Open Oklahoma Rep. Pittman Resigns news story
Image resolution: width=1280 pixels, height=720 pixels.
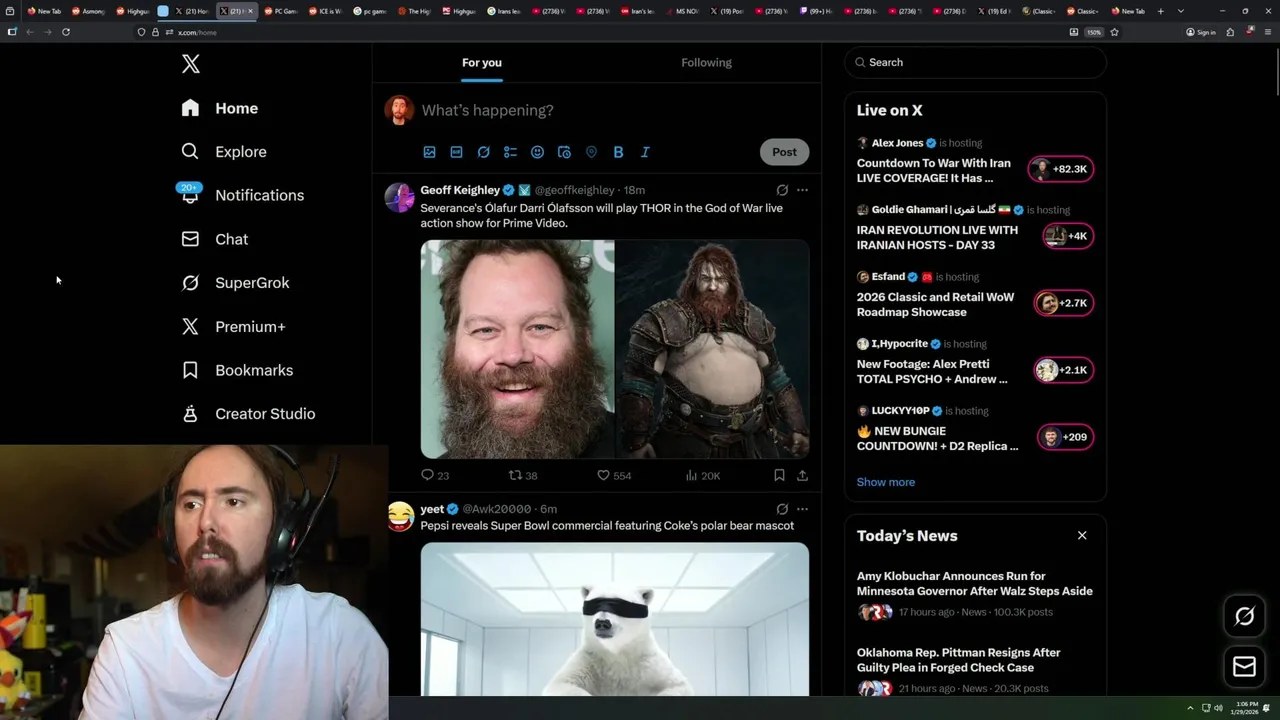[959, 660]
